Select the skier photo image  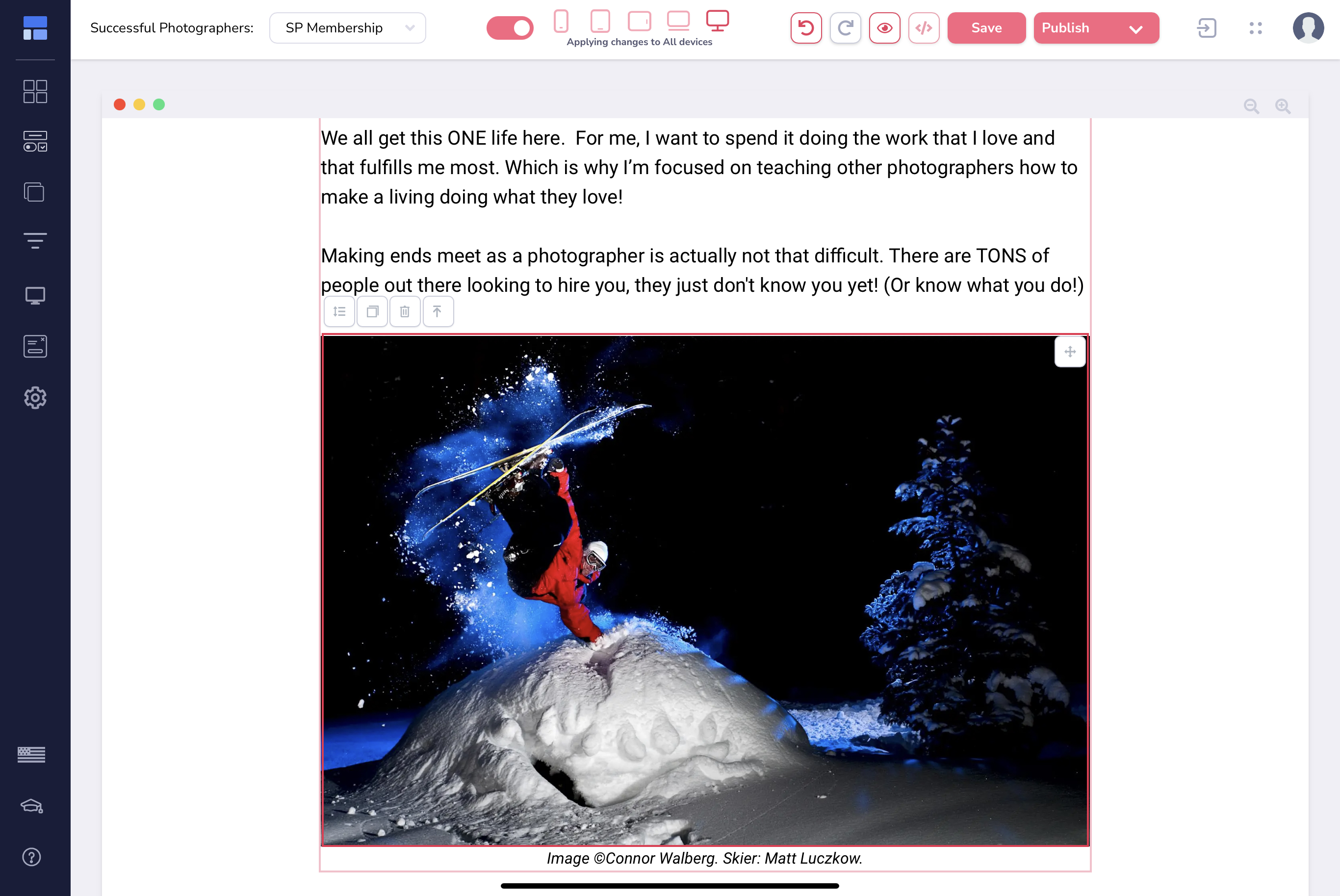click(704, 589)
